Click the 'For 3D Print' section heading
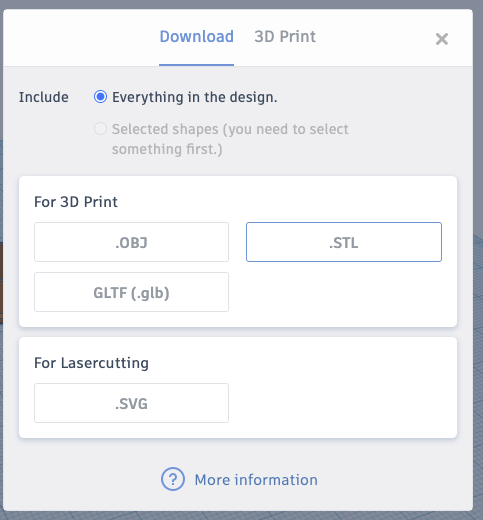The image size is (483, 520). [76, 202]
